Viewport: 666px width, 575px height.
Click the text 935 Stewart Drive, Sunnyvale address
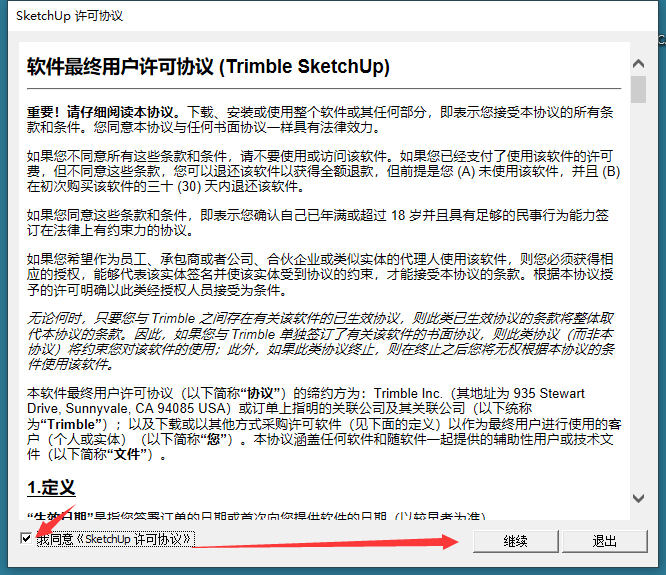[306, 400]
